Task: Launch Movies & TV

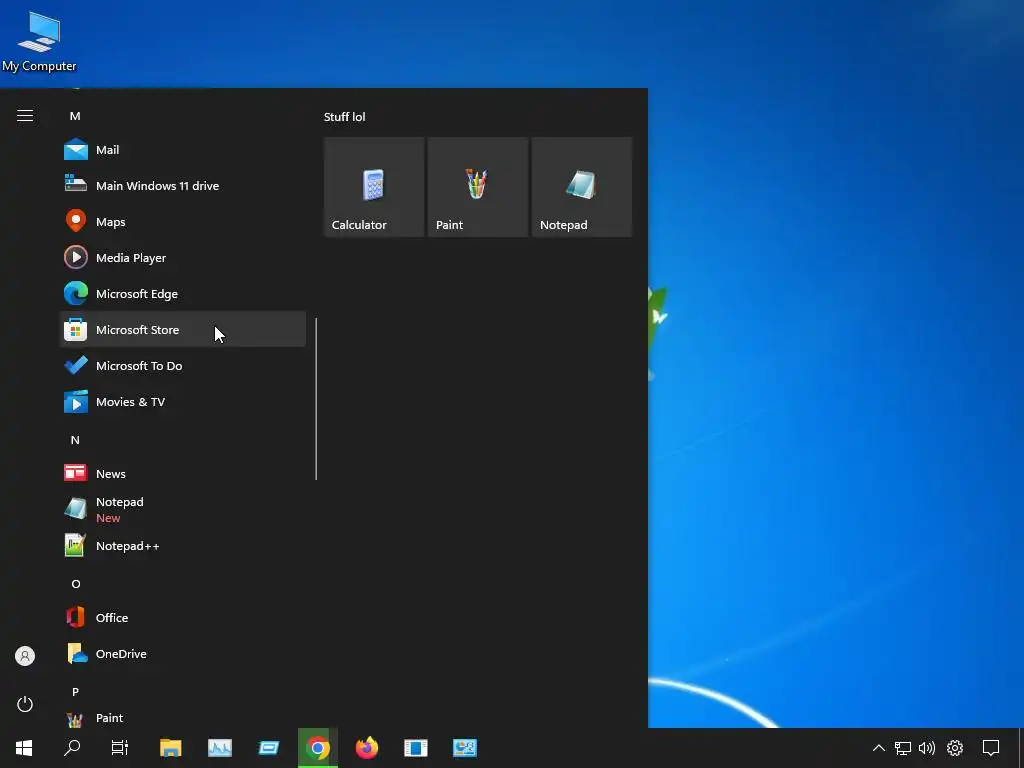Action: tap(183, 401)
